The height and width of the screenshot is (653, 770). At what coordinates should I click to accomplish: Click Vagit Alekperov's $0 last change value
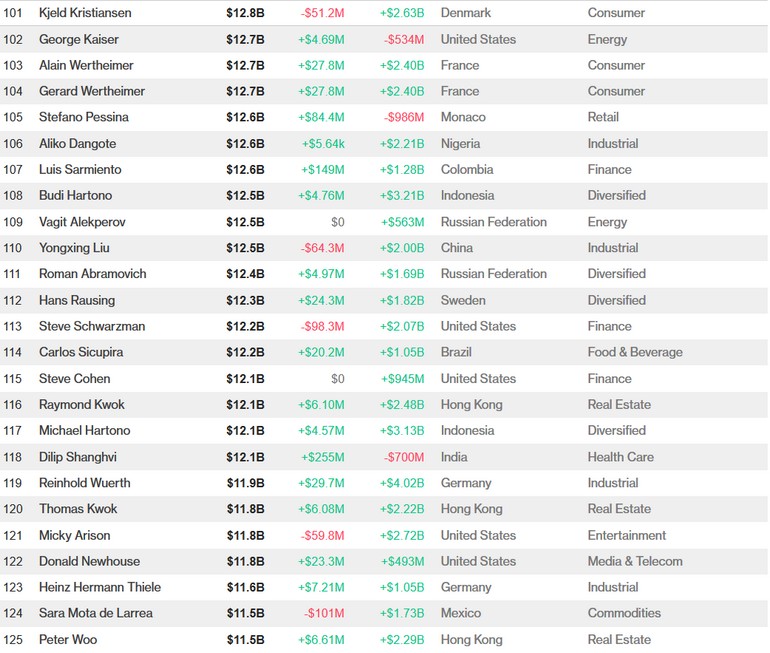337,222
